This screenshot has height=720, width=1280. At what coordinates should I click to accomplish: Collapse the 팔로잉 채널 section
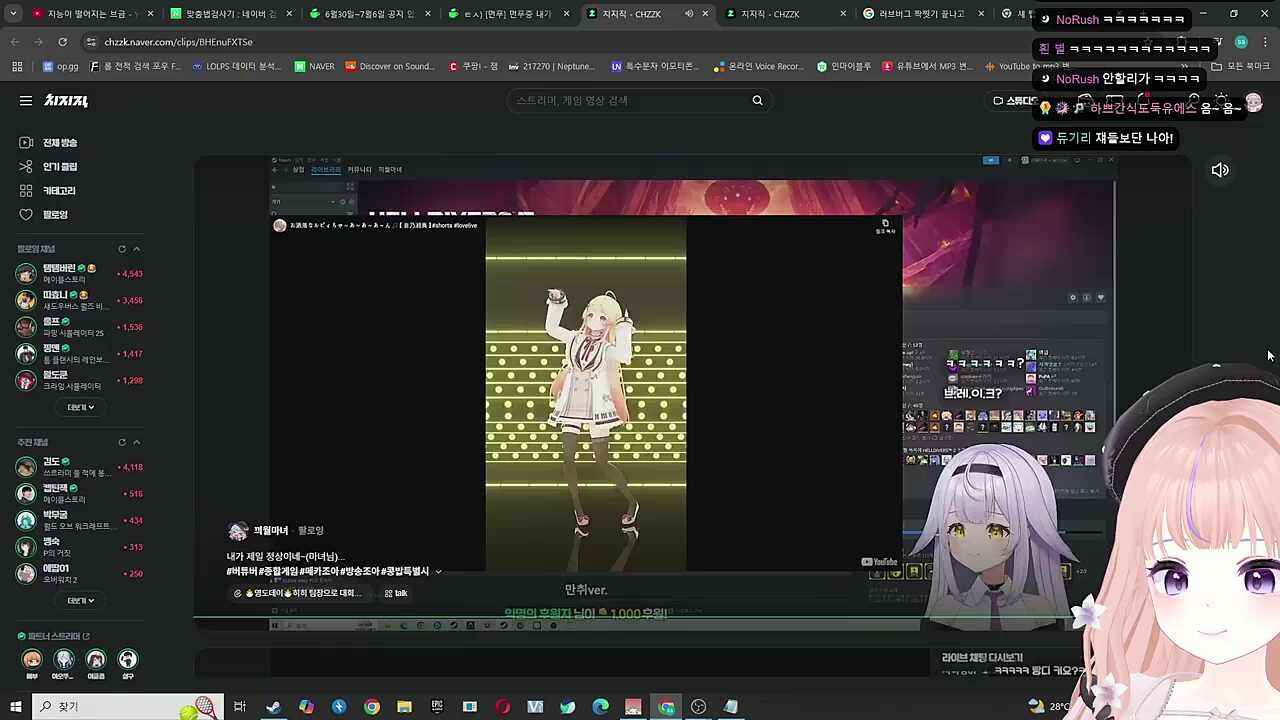137,249
